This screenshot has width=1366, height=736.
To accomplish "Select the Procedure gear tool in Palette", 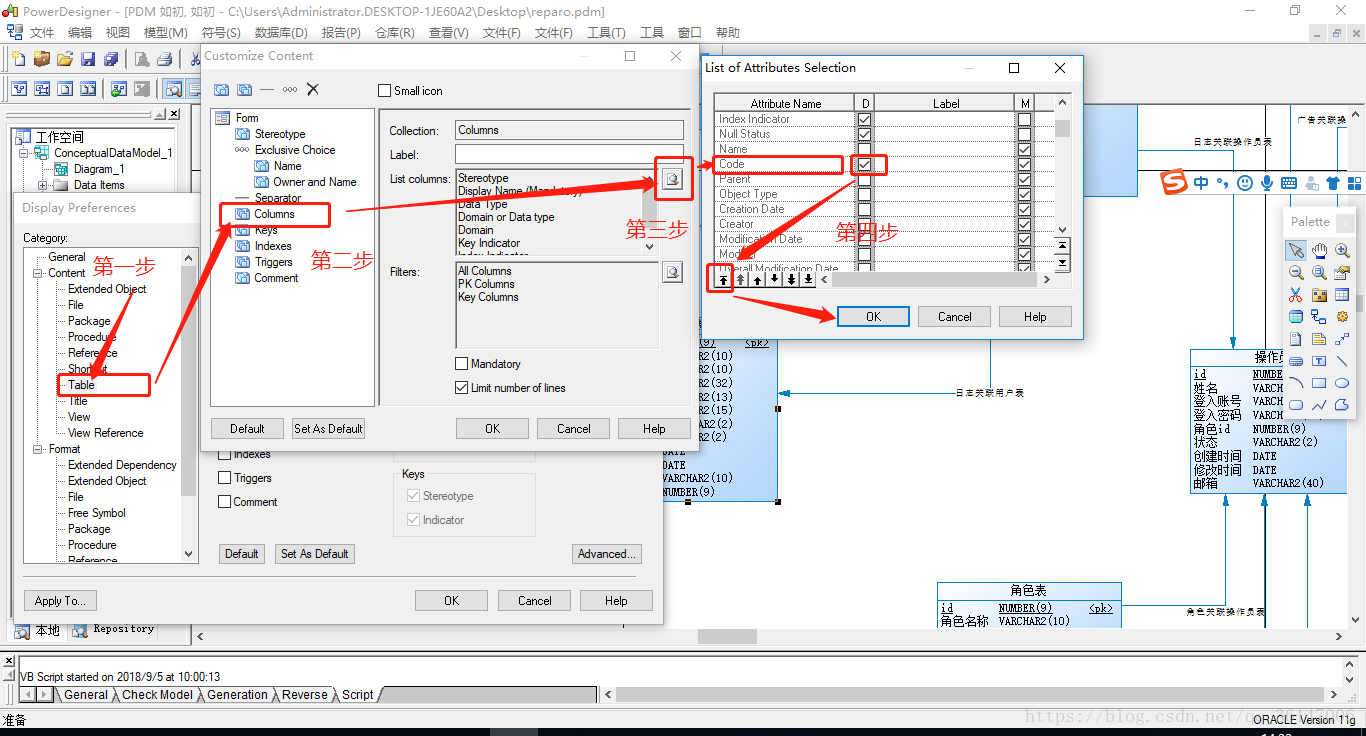I will pyautogui.click(x=1342, y=317).
